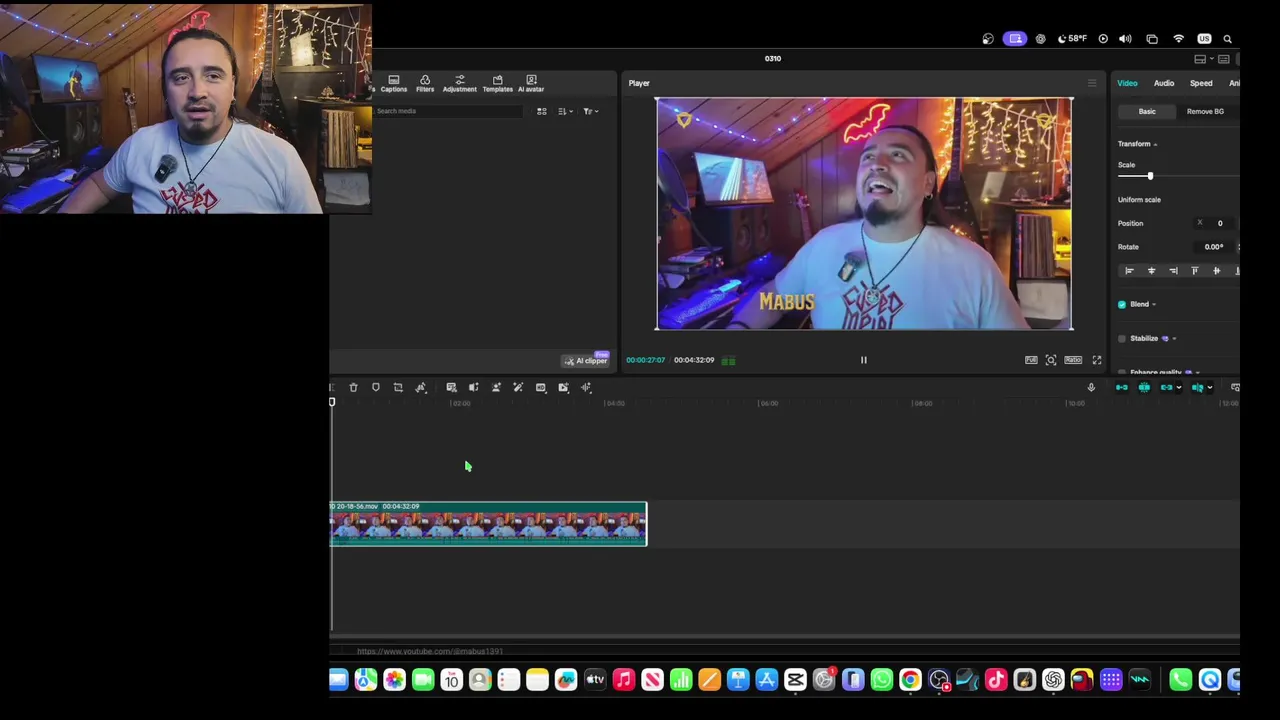Open the media filter dropdown
Viewport: 1280px width, 720px height.
590,111
